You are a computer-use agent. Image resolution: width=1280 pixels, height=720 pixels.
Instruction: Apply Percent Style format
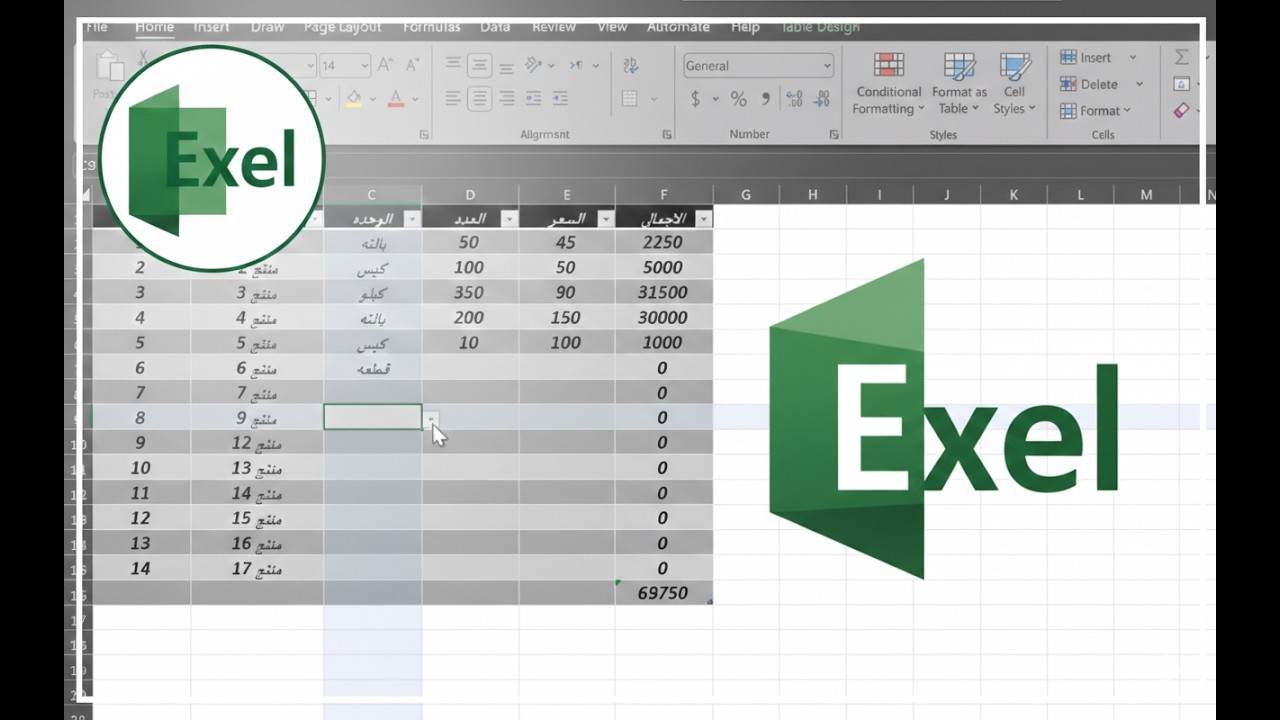(x=738, y=99)
